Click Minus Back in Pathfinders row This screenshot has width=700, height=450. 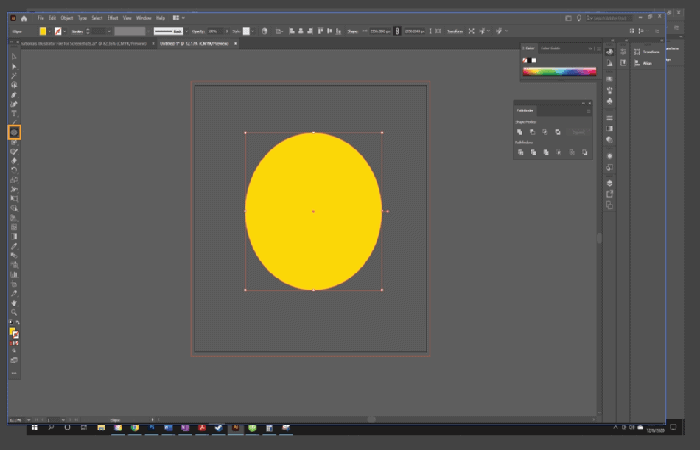coord(584,152)
